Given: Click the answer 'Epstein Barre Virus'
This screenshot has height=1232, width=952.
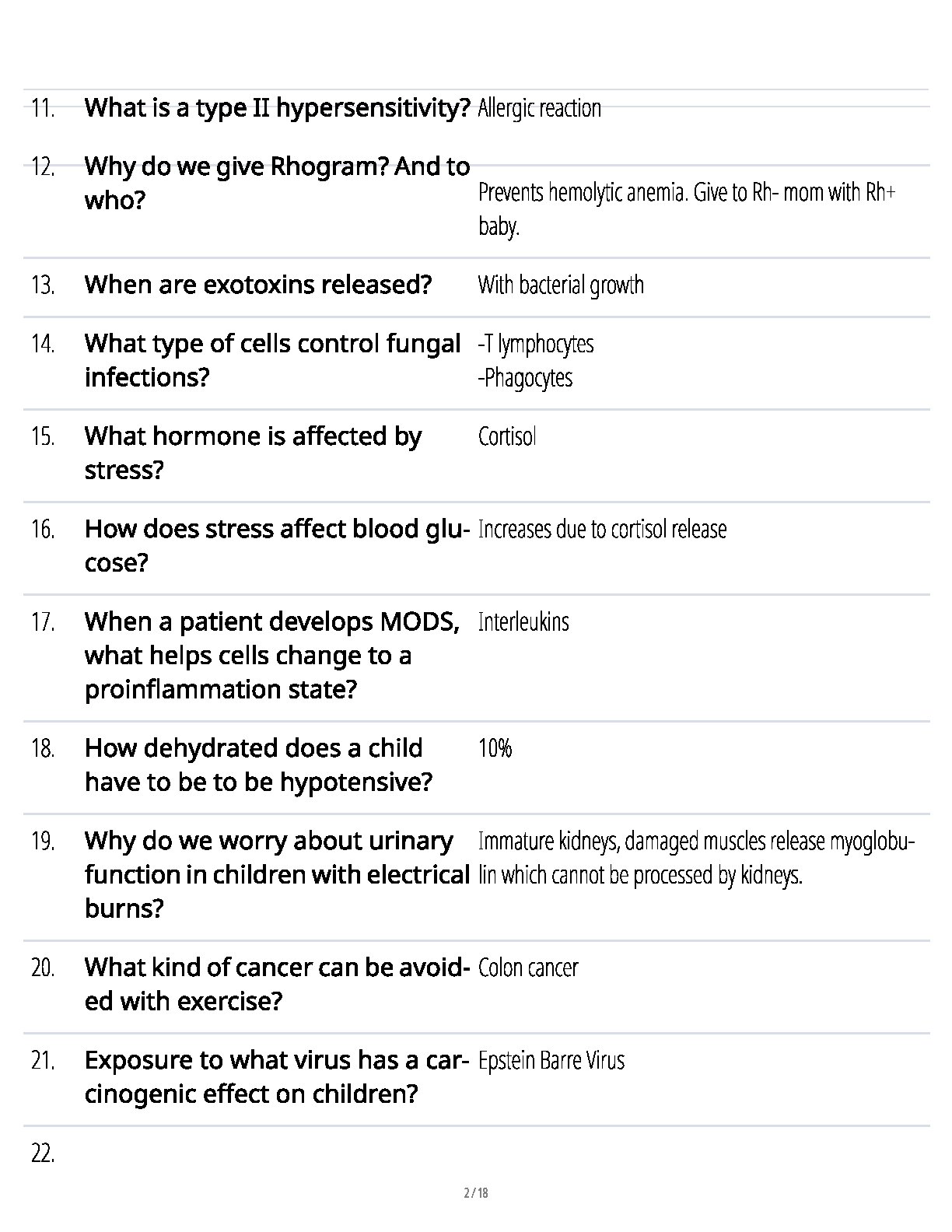Looking at the screenshot, I should point(551,1061).
